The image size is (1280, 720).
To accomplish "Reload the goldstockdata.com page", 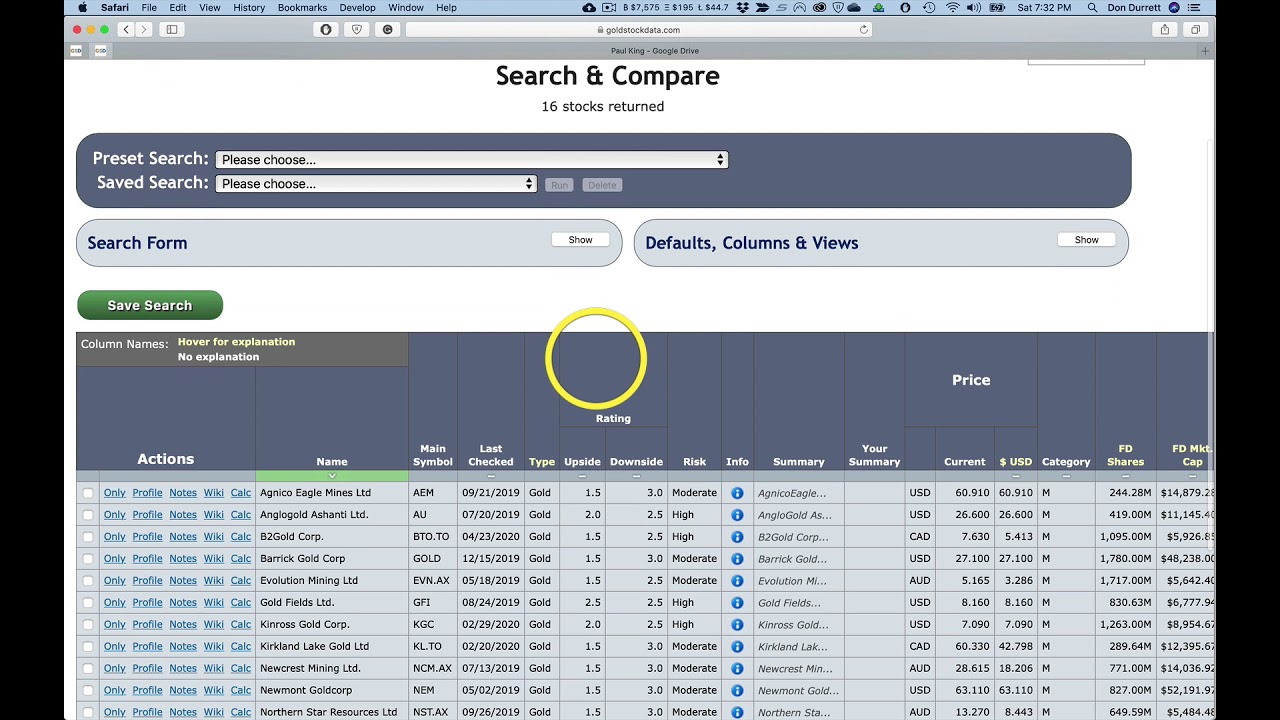I will coord(864,30).
